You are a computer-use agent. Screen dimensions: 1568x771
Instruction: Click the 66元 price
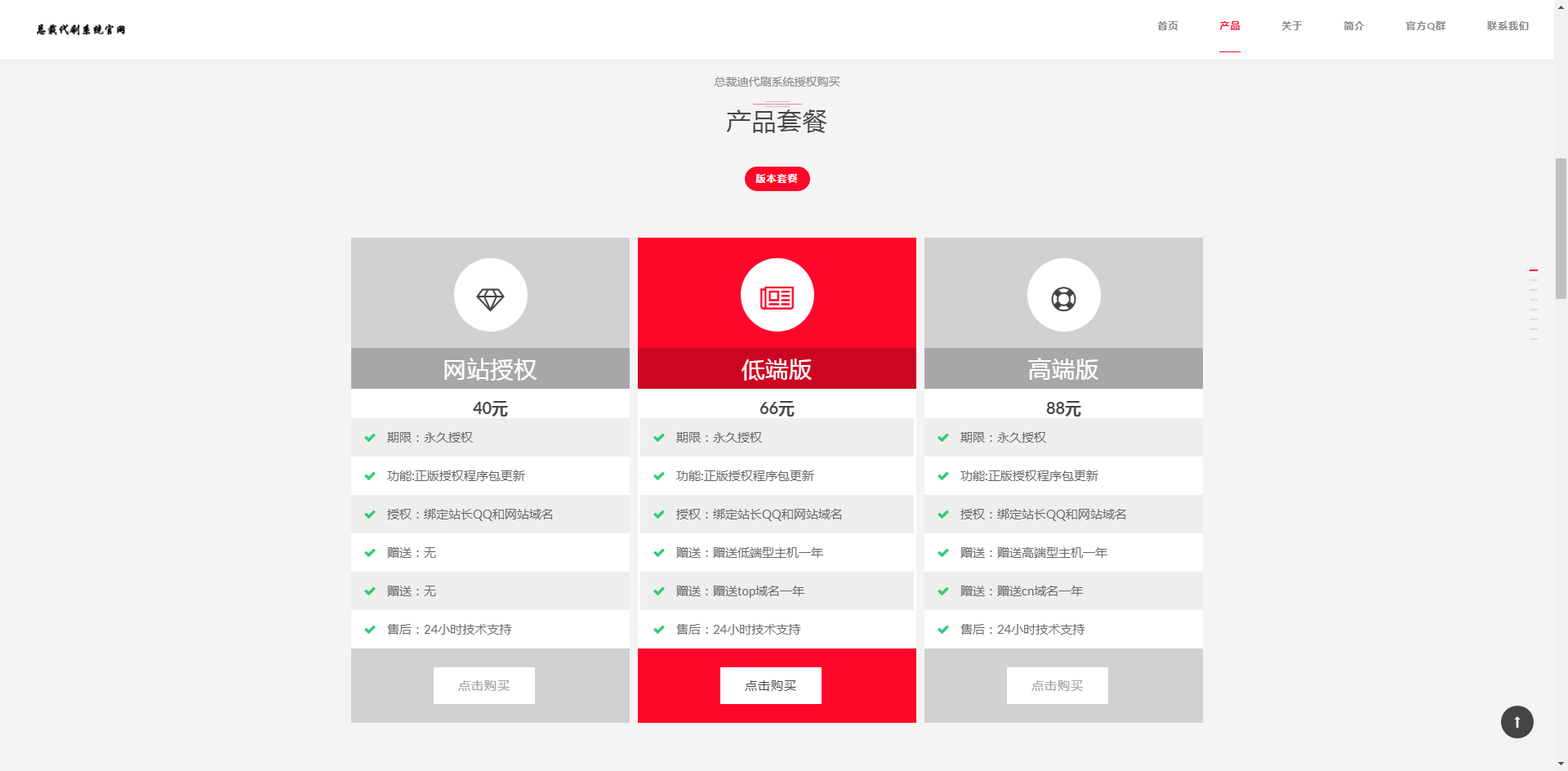[x=777, y=408]
